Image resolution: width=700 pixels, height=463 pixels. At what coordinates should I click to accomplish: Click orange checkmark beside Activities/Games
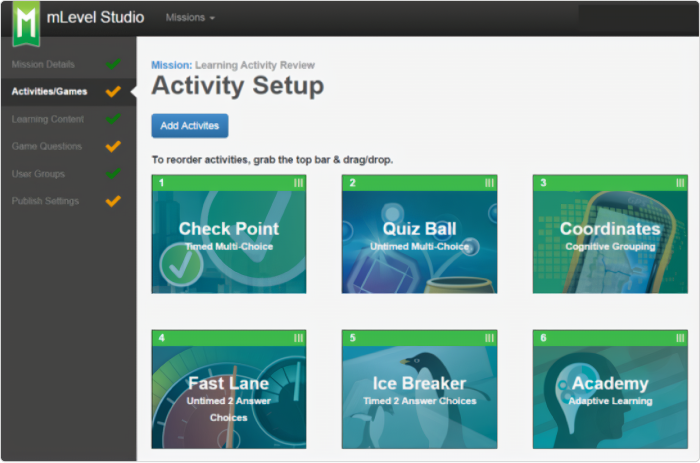point(113,91)
